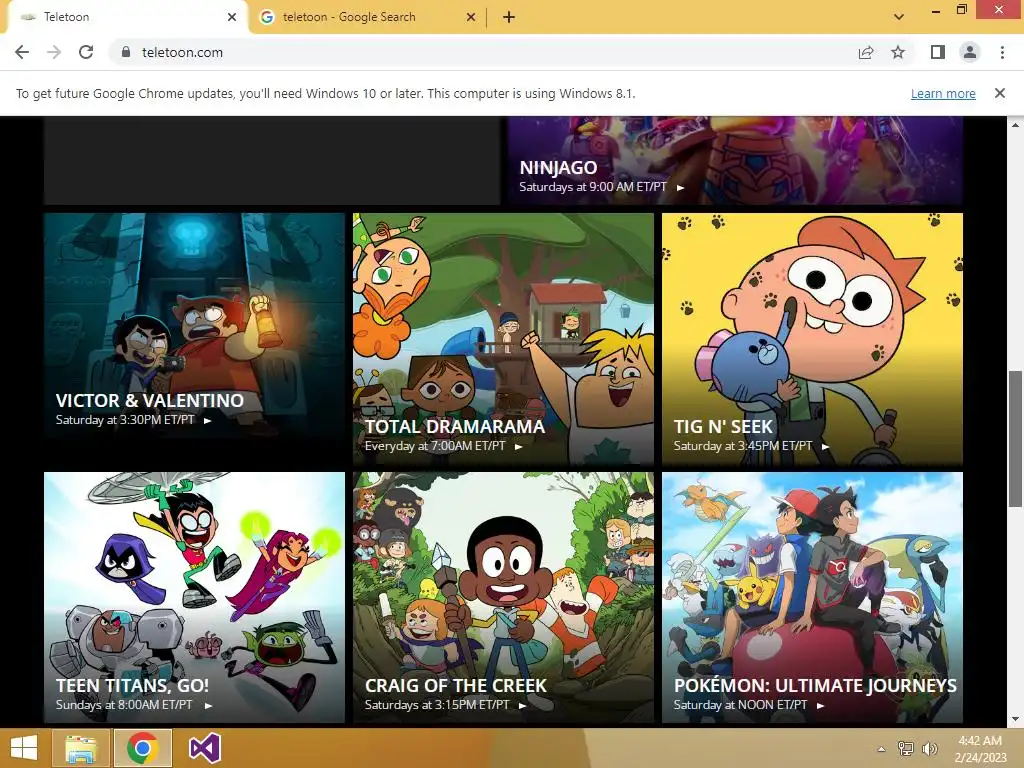
Task: Click the Victor & Valentino title text
Action: [150, 400]
